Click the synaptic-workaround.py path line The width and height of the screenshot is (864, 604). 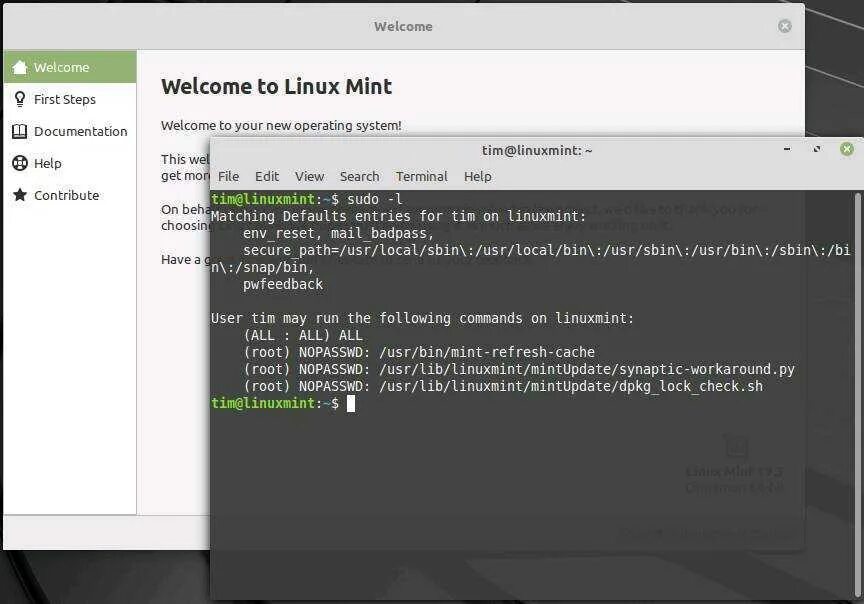pos(519,369)
